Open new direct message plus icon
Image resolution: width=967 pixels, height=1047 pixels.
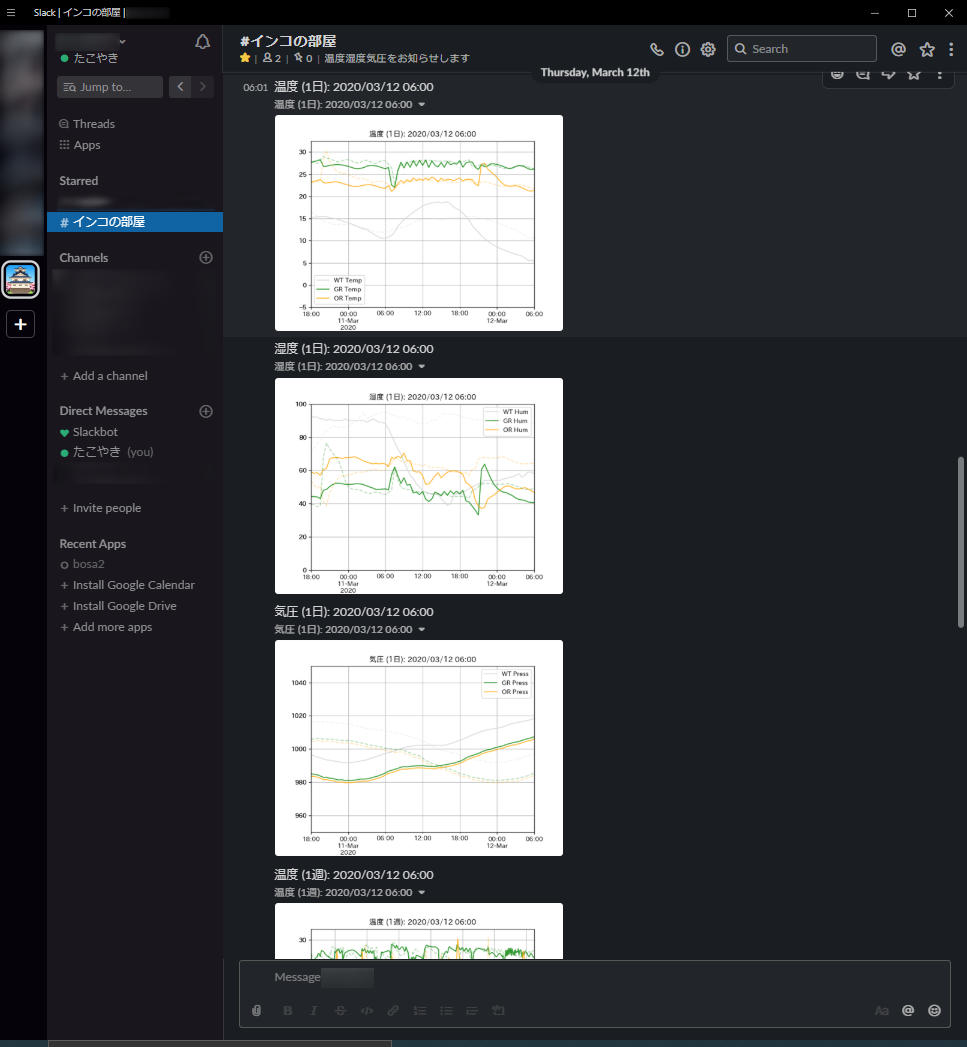click(206, 411)
